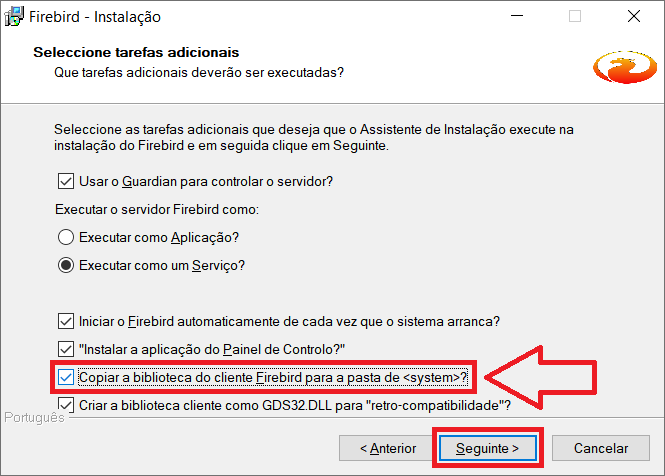Click the Português language label
Screen dimensions: 665x476
tap(32, 417)
